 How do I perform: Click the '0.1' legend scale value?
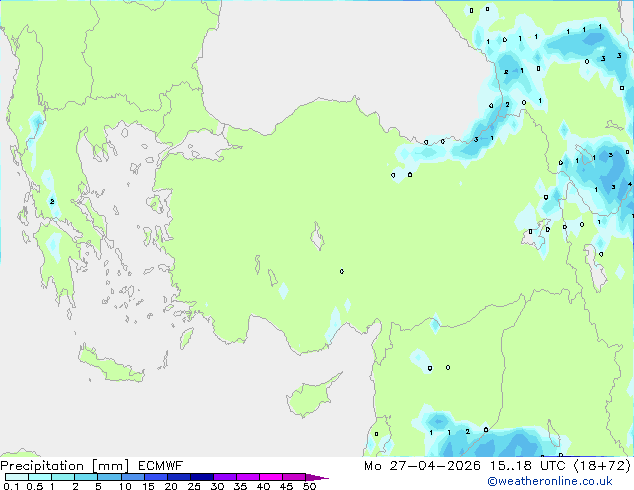coord(11,486)
